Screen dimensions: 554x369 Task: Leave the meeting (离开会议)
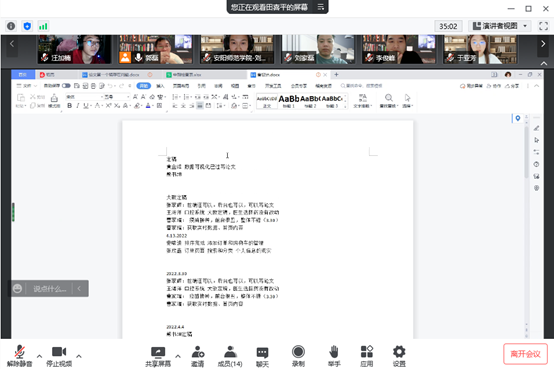525,354
